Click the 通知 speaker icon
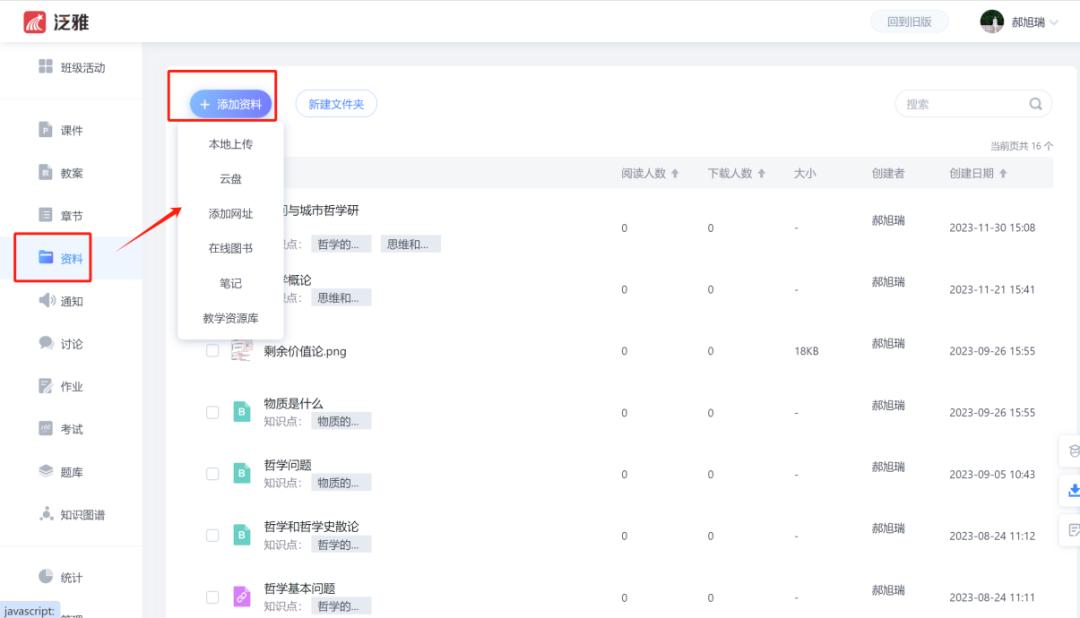Image resolution: width=1080 pixels, height=618 pixels. [x=46, y=300]
